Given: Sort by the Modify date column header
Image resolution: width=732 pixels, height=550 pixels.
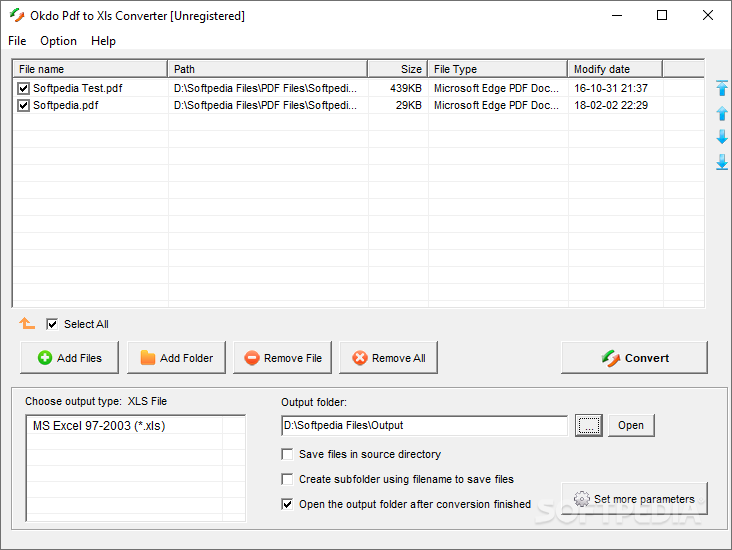Looking at the screenshot, I should coord(615,69).
